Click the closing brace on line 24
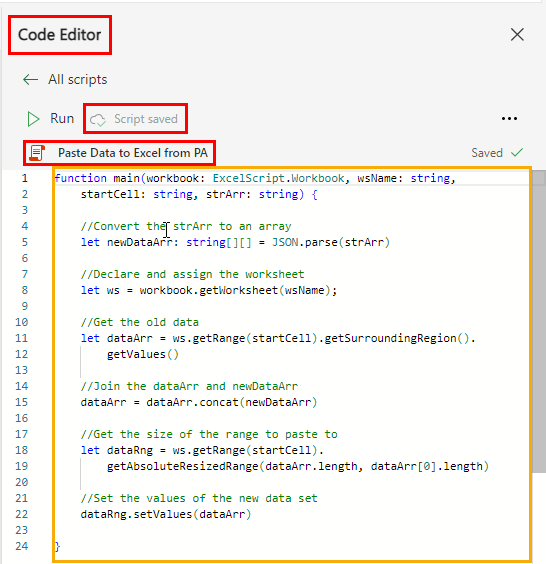The width and height of the screenshot is (546, 564). pos(57,546)
